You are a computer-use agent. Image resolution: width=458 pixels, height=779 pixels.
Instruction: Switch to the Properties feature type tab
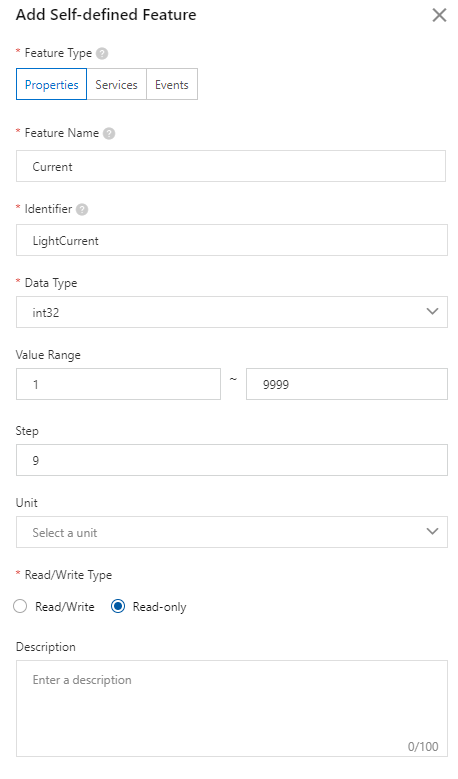(51, 84)
